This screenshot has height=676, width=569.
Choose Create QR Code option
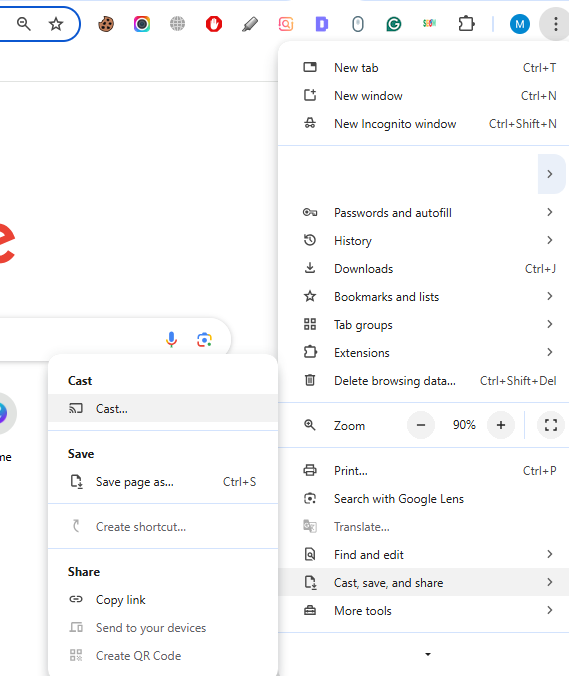pyautogui.click(x=163, y=656)
